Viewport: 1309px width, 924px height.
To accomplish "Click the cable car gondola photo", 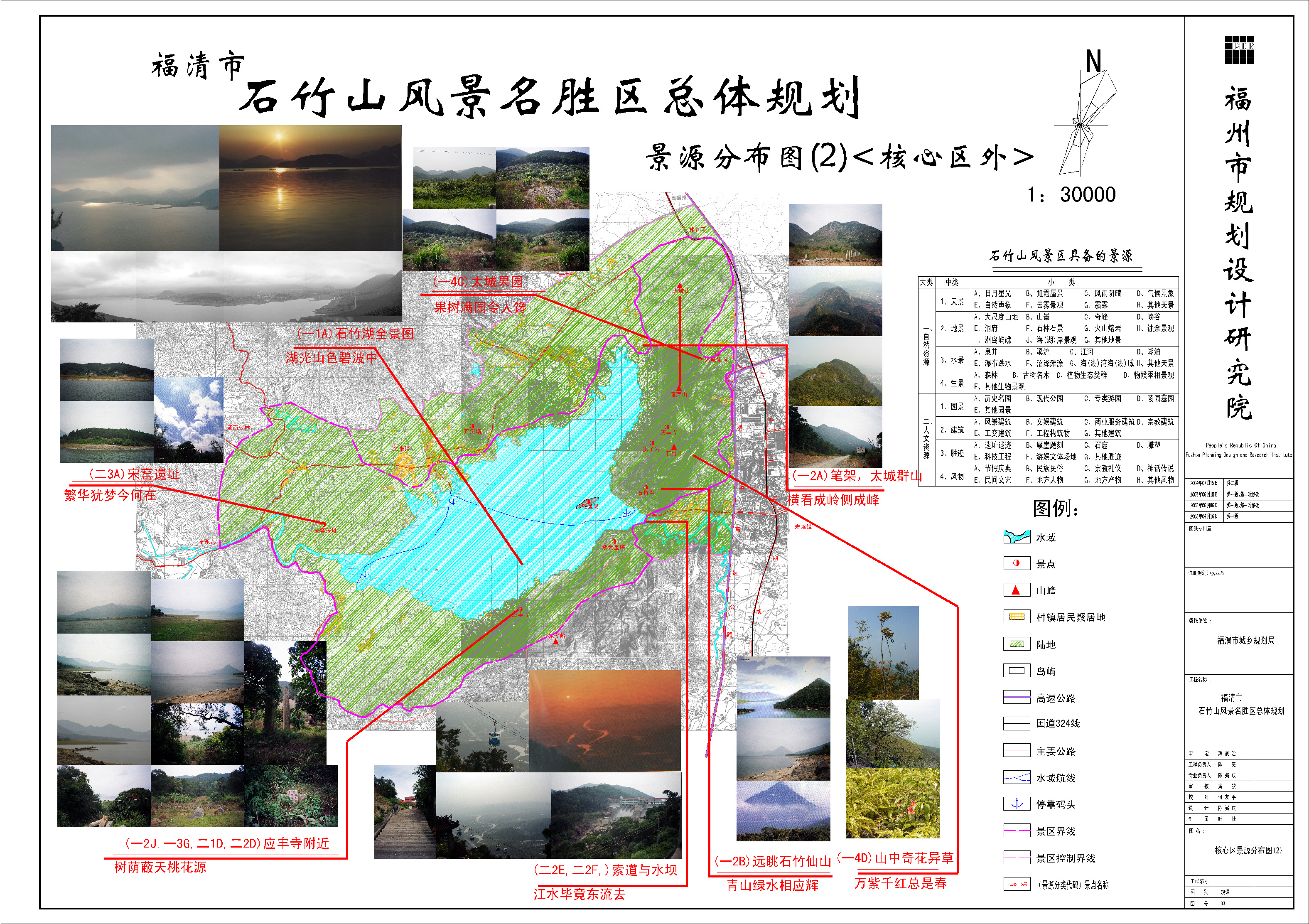I will click(x=483, y=737).
